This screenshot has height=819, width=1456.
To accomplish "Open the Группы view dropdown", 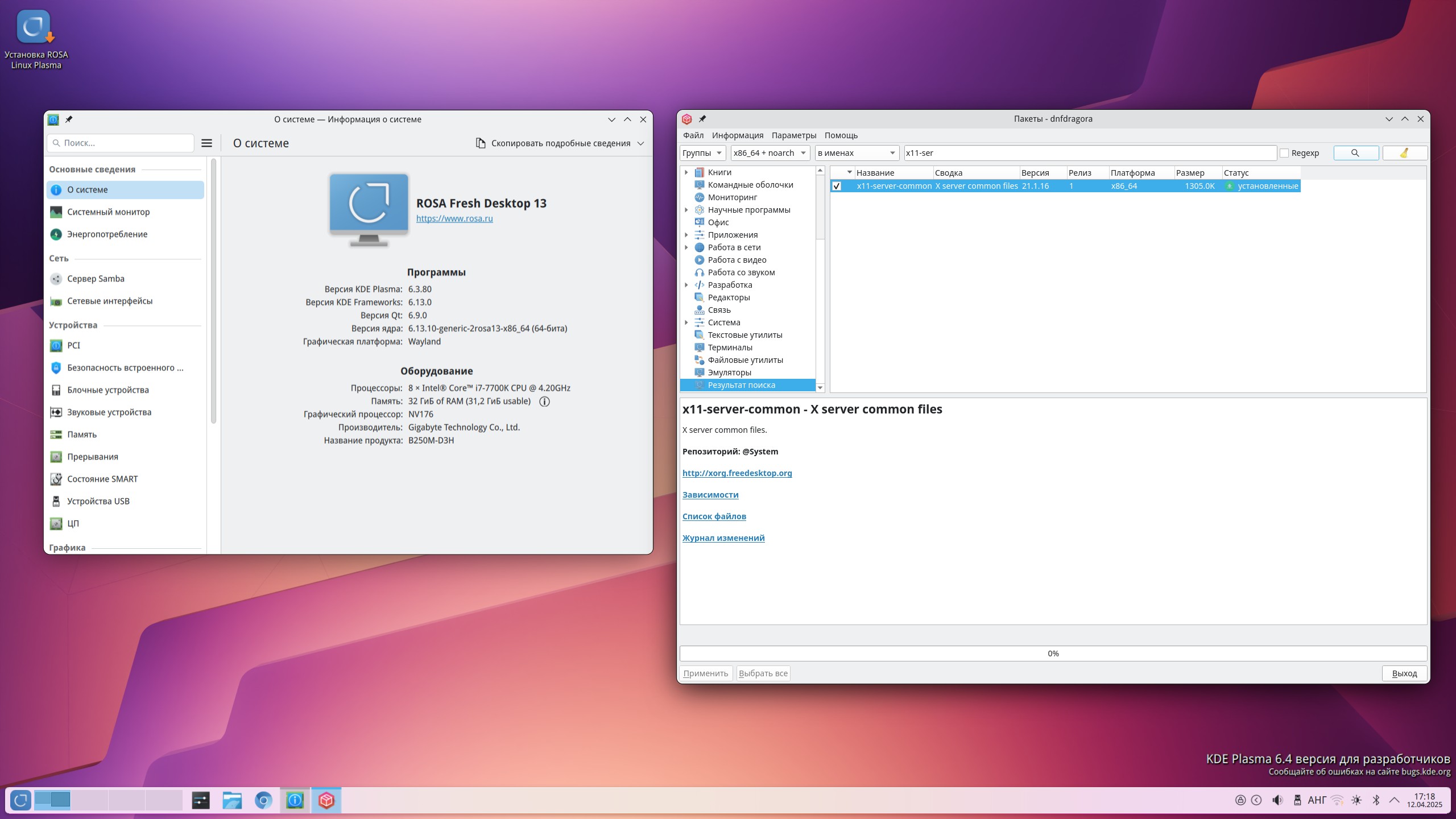I will tap(702, 153).
